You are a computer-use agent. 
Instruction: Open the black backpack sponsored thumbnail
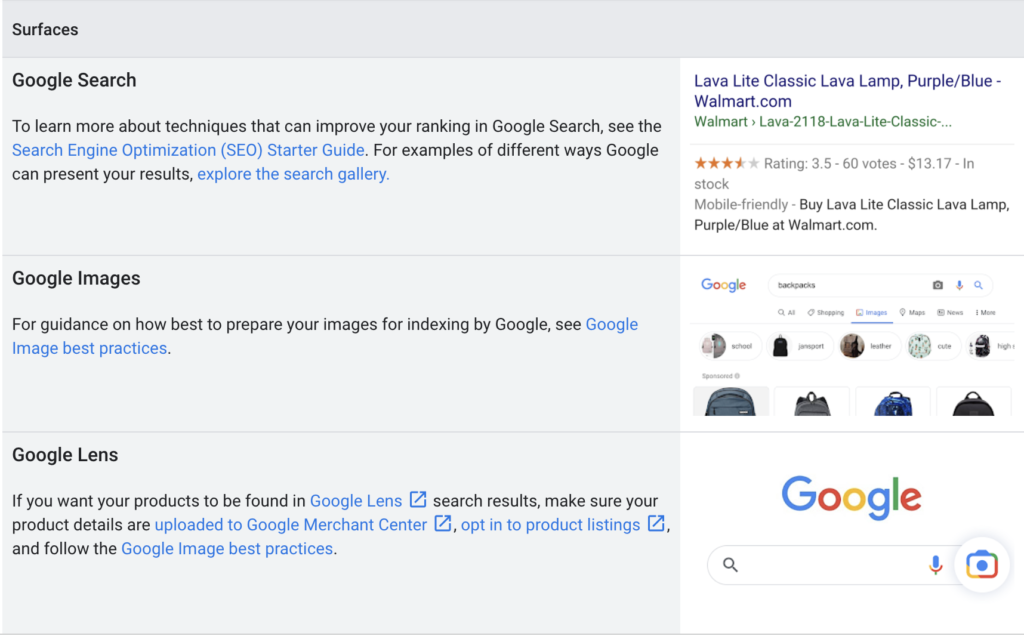coord(974,401)
